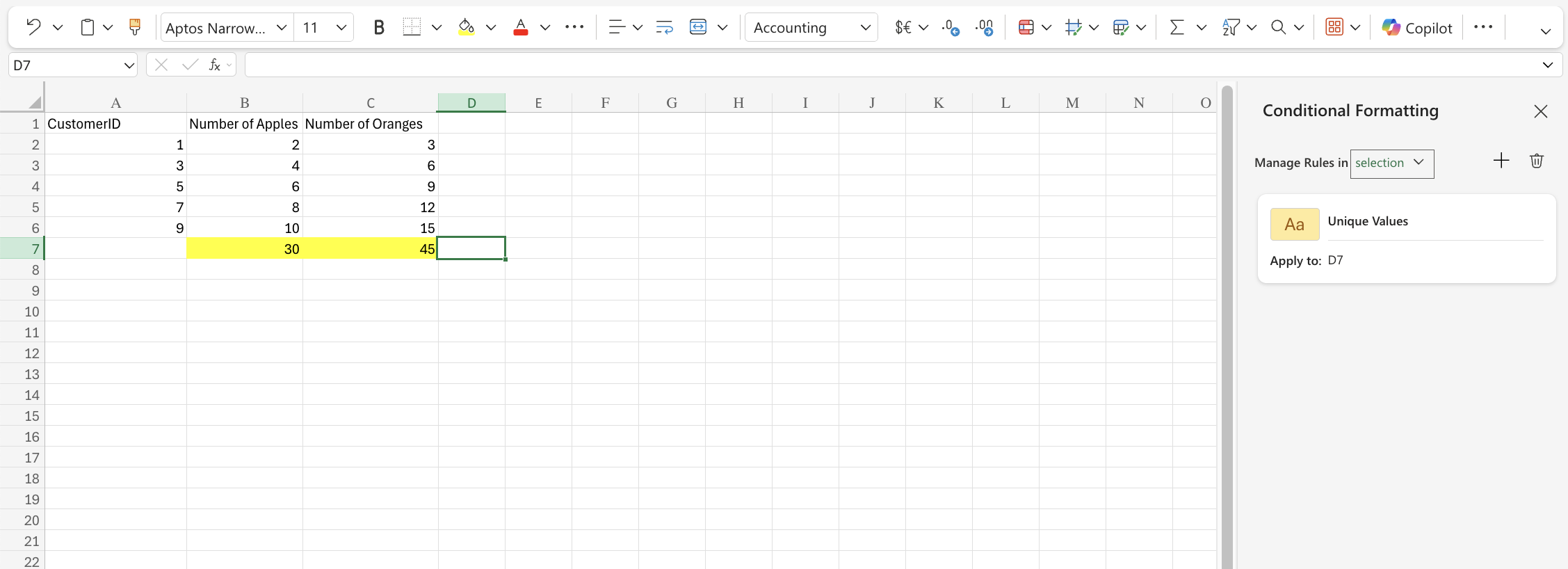Expand the ribbon with the chevron
Viewport: 1568px width, 569px height.
(1545, 31)
